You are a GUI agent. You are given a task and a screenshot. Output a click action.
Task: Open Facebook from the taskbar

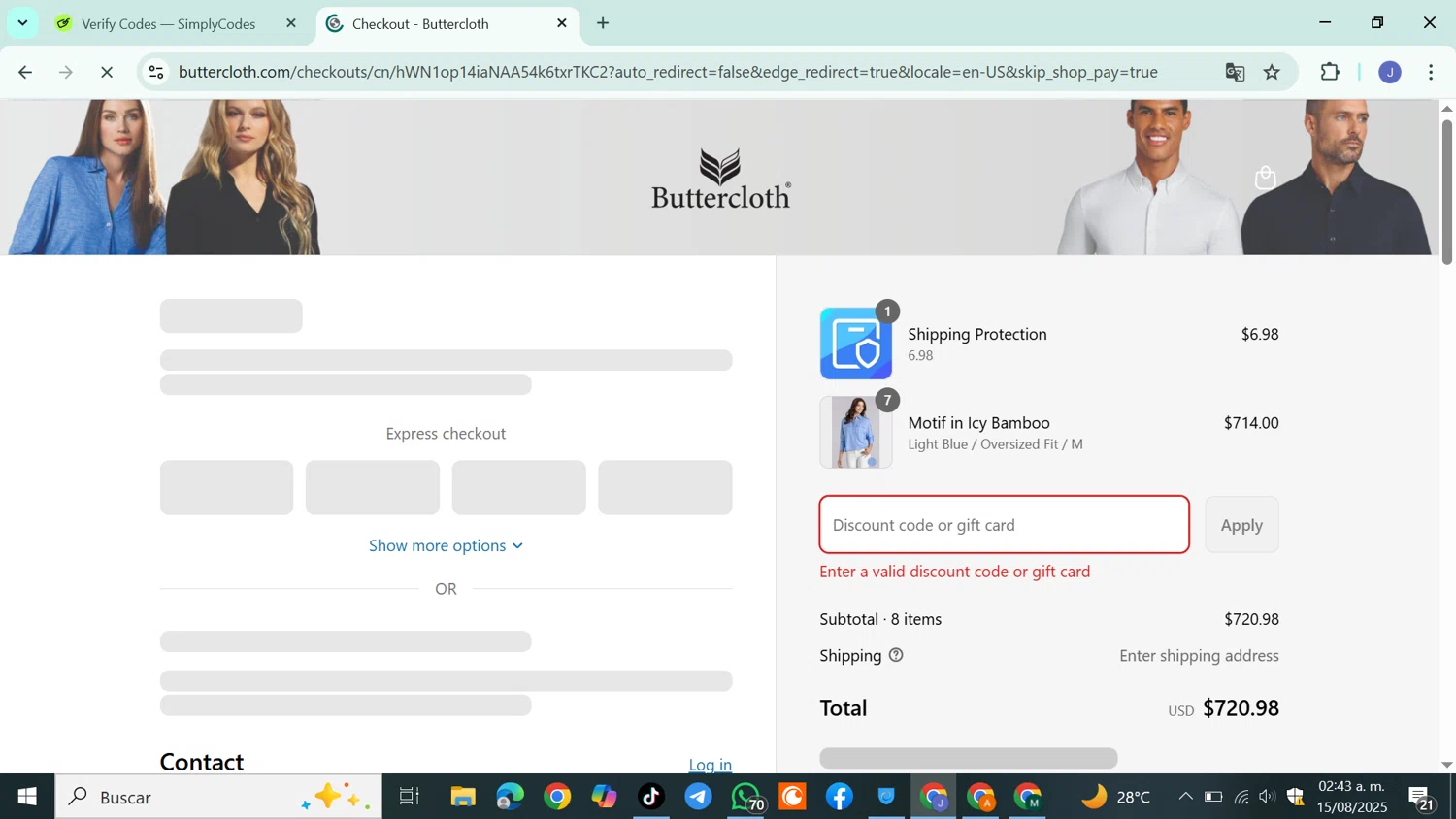pos(840,797)
